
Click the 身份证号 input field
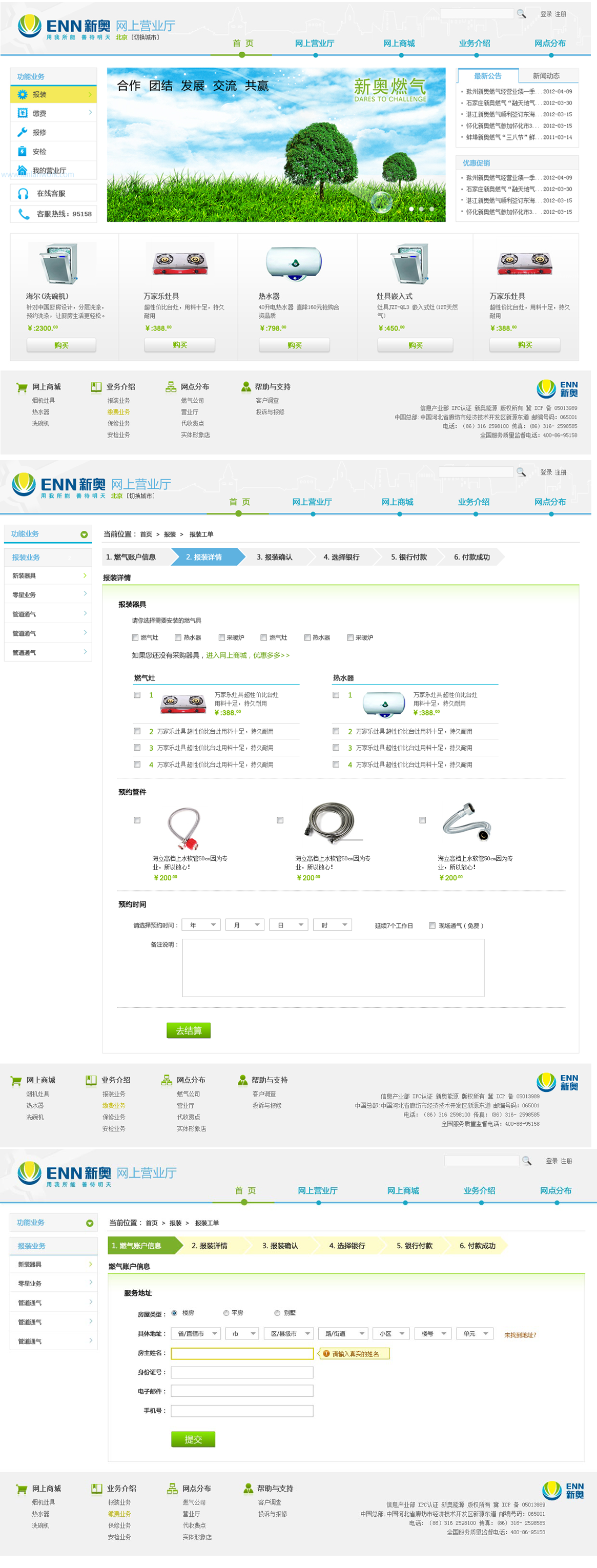click(x=241, y=1372)
